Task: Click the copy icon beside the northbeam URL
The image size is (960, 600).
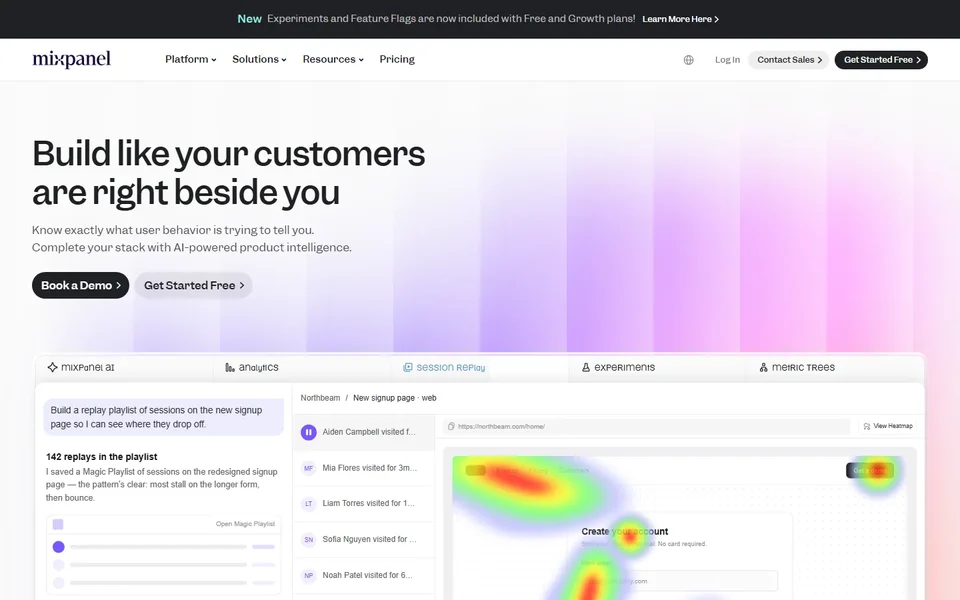Action: tap(451, 426)
